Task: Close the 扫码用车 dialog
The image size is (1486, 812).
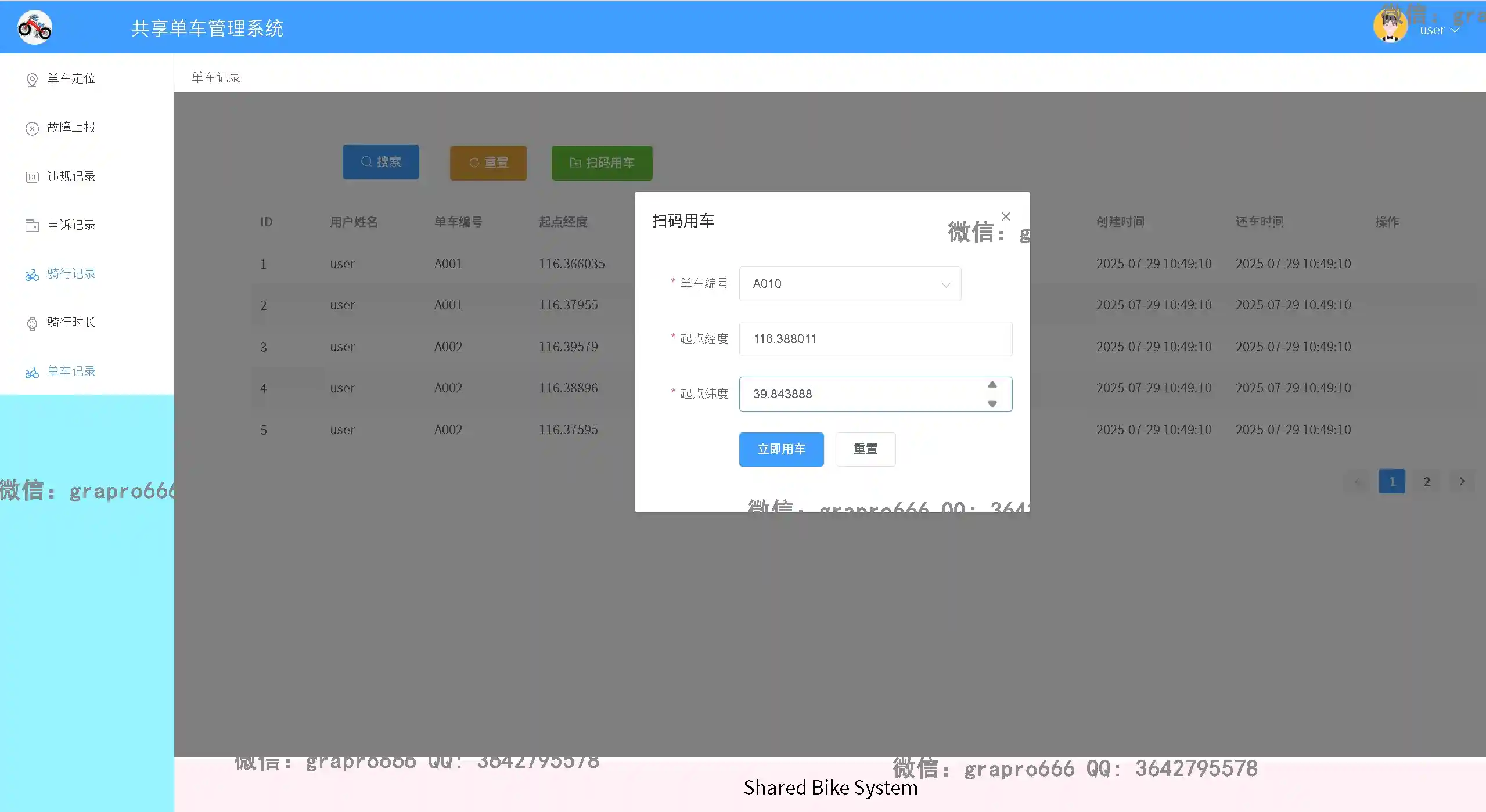Action: tap(1006, 216)
